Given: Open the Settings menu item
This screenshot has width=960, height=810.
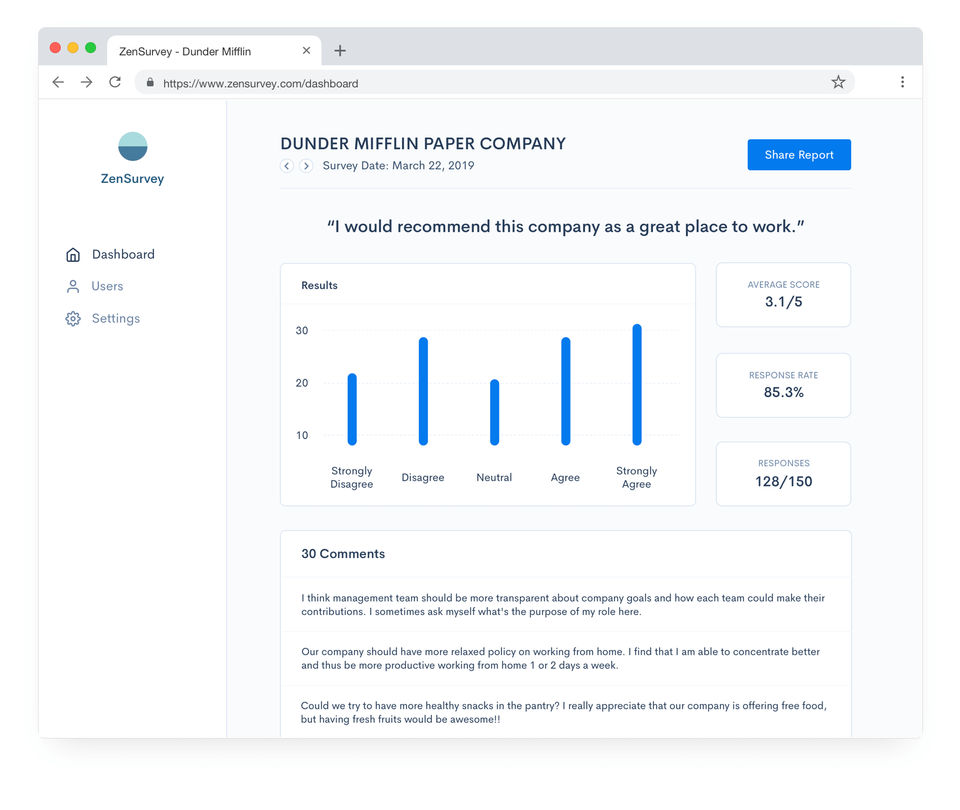Looking at the screenshot, I should pos(103,318).
